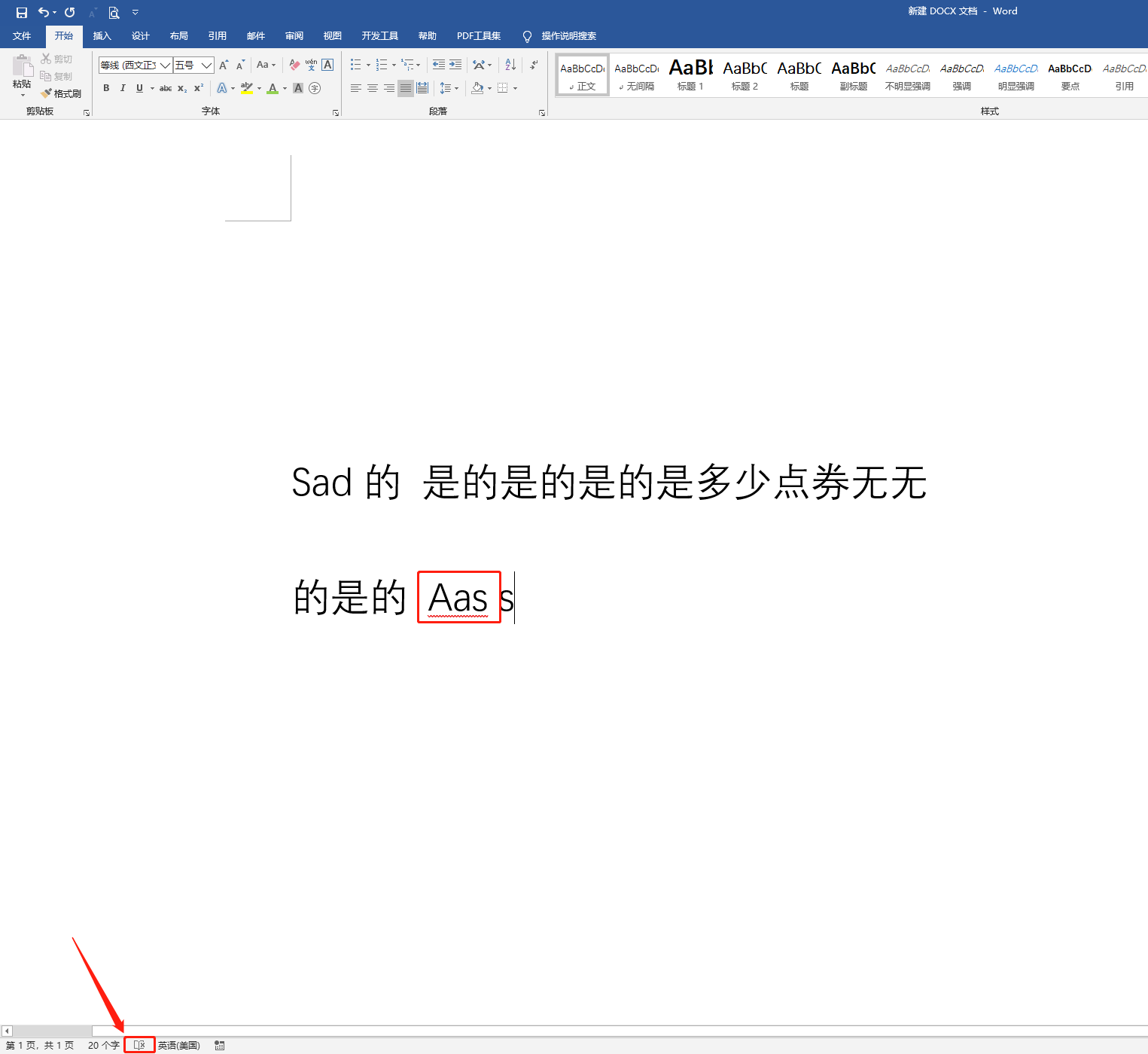Decrease font size with the shrink font icon
Image resolution: width=1148 pixels, height=1054 pixels.
pos(240,65)
